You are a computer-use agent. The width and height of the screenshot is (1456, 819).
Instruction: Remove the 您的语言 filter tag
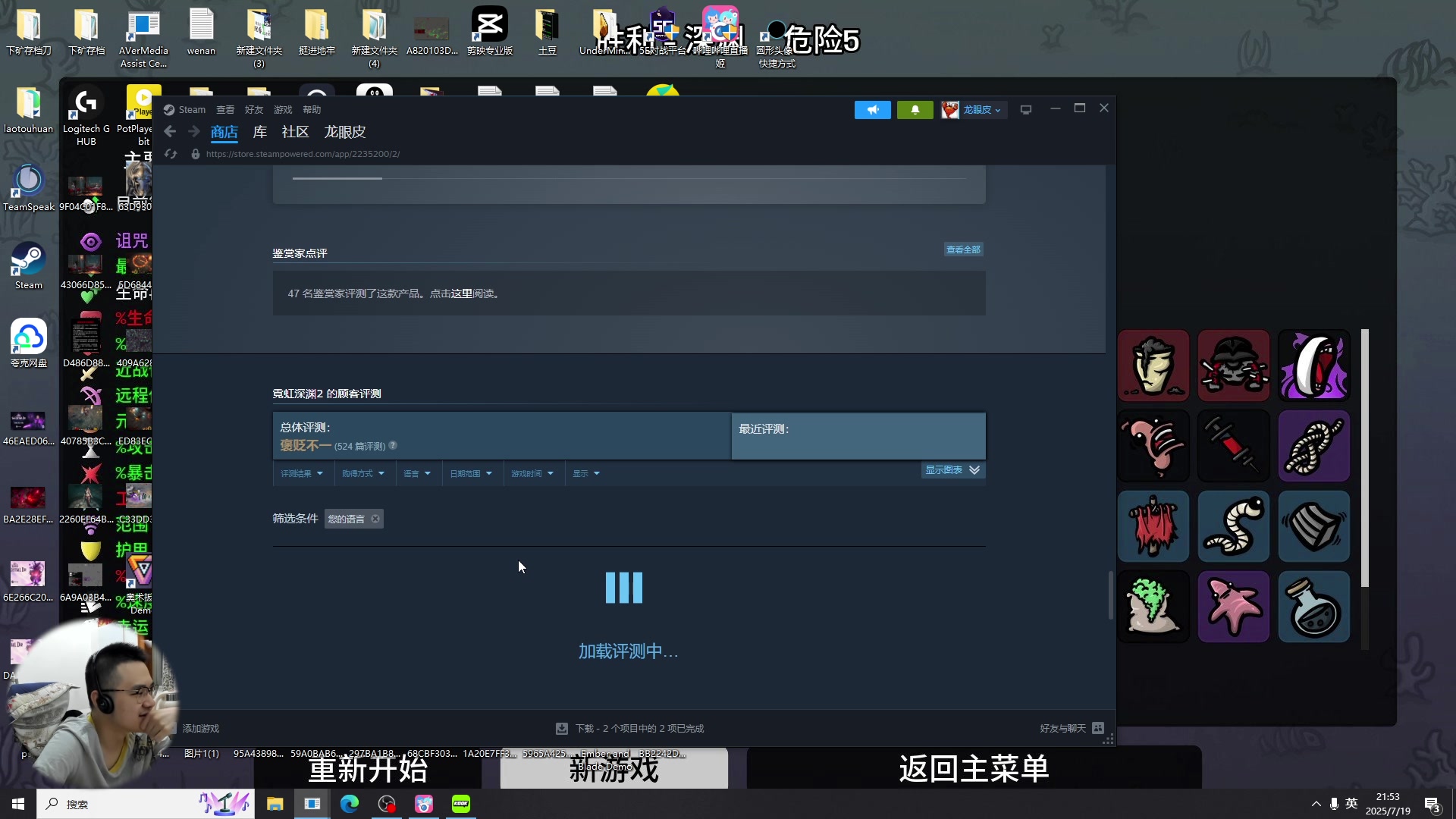[x=375, y=519]
